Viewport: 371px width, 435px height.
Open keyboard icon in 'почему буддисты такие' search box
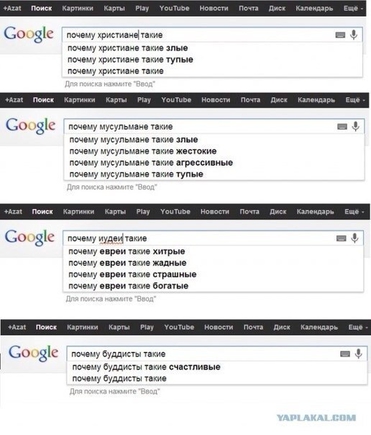345,354
